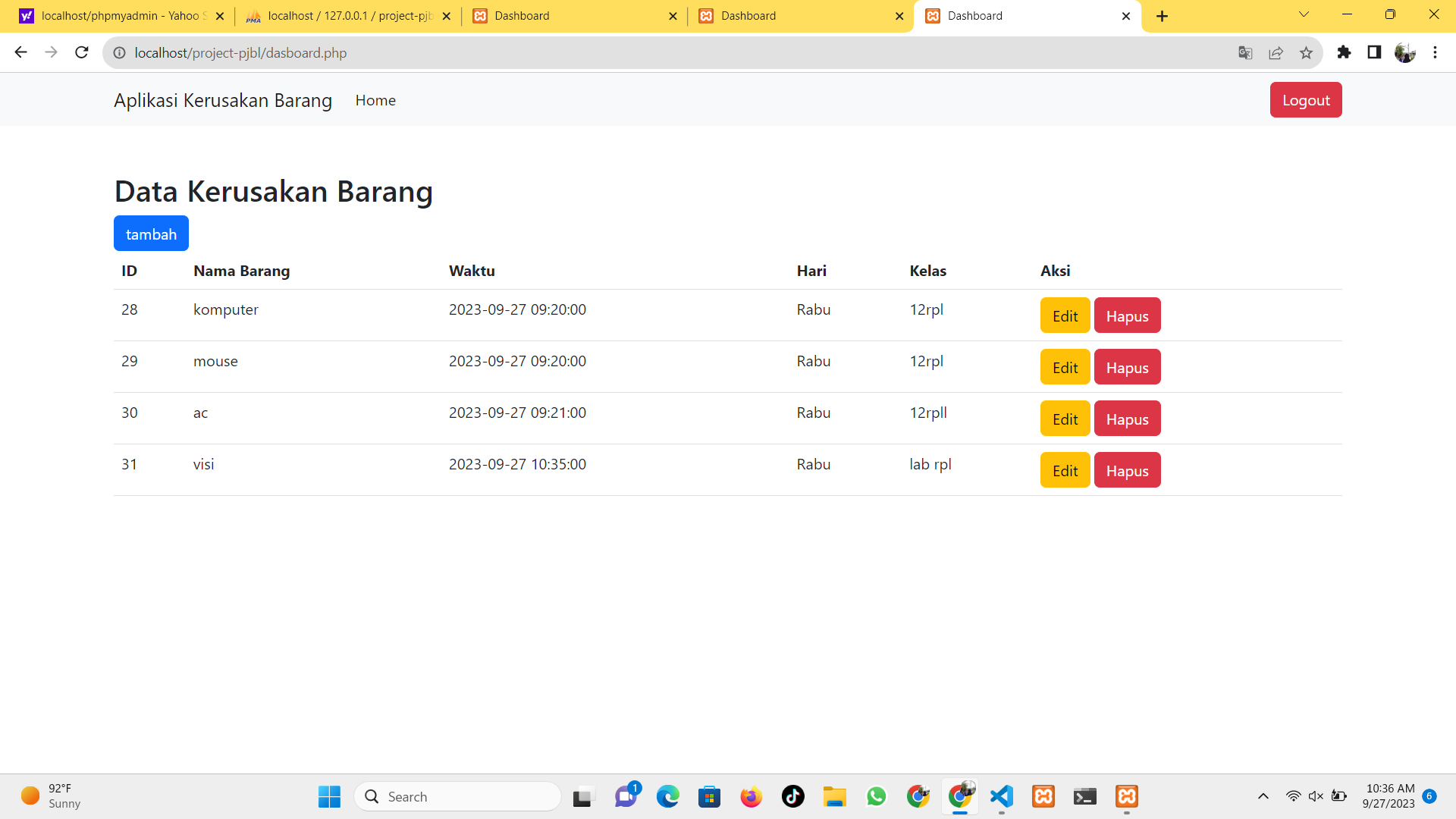The width and height of the screenshot is (1456, 819).
Task: Reload the current page
Action: (82, 52)
